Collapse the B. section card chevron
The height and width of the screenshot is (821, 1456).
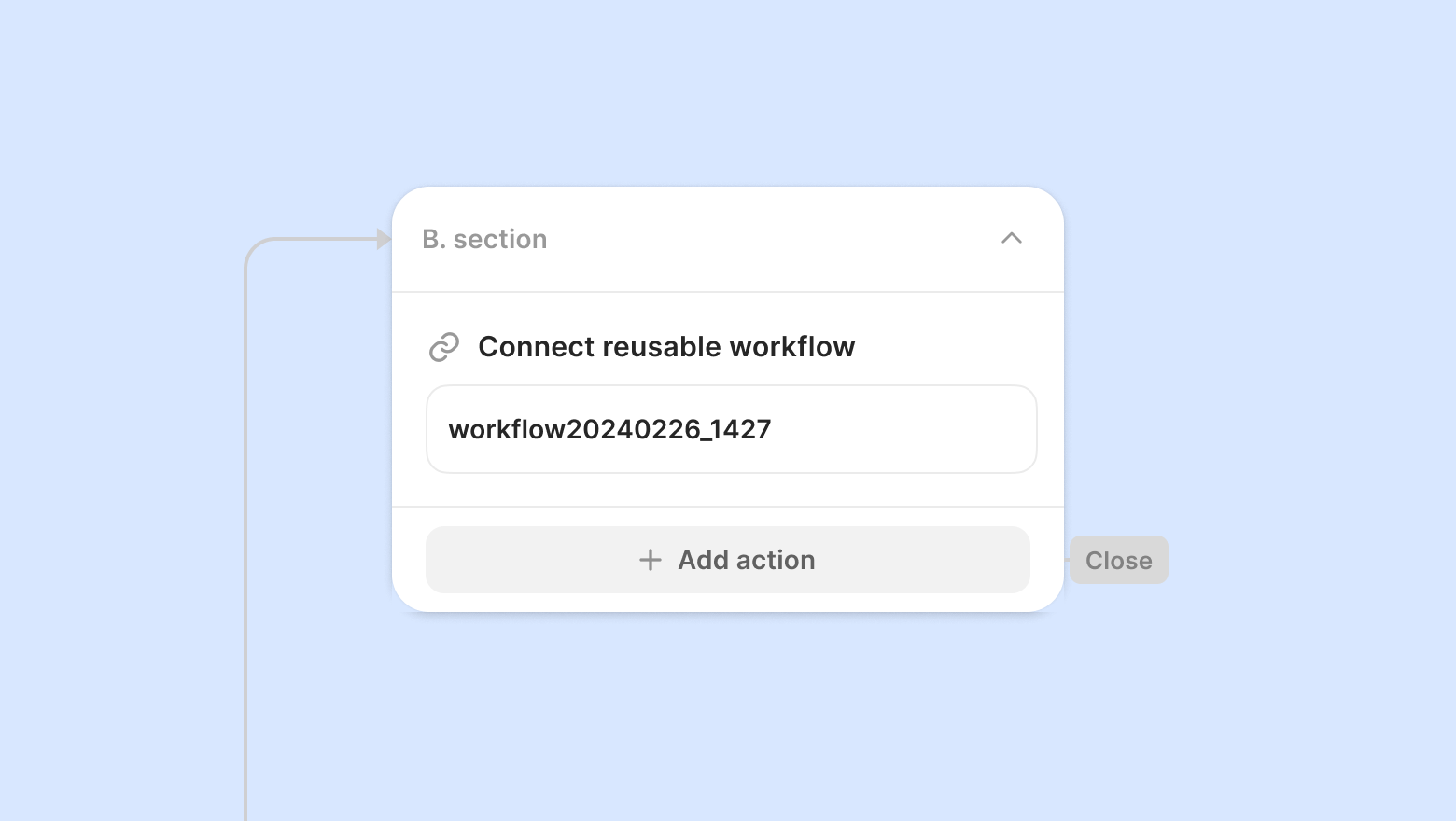[1012, 239]
